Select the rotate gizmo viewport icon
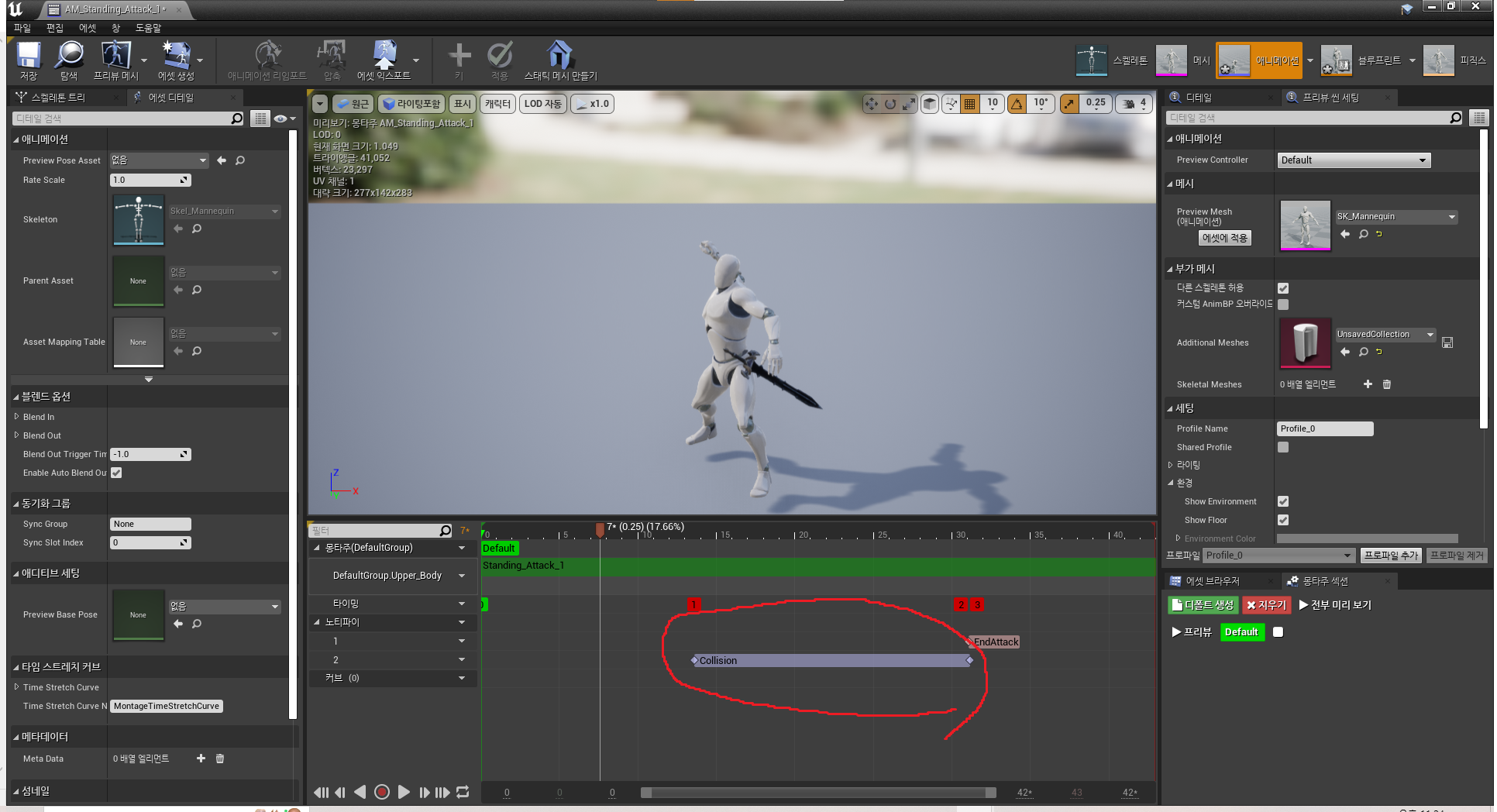 tap(890, 104)
